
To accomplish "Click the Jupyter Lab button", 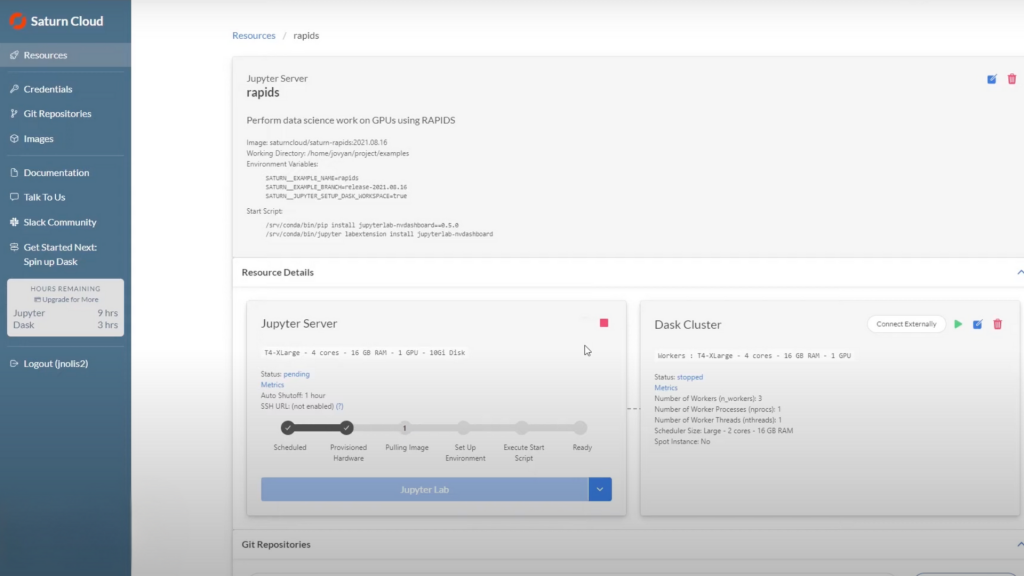I will [x=424, y=489].
